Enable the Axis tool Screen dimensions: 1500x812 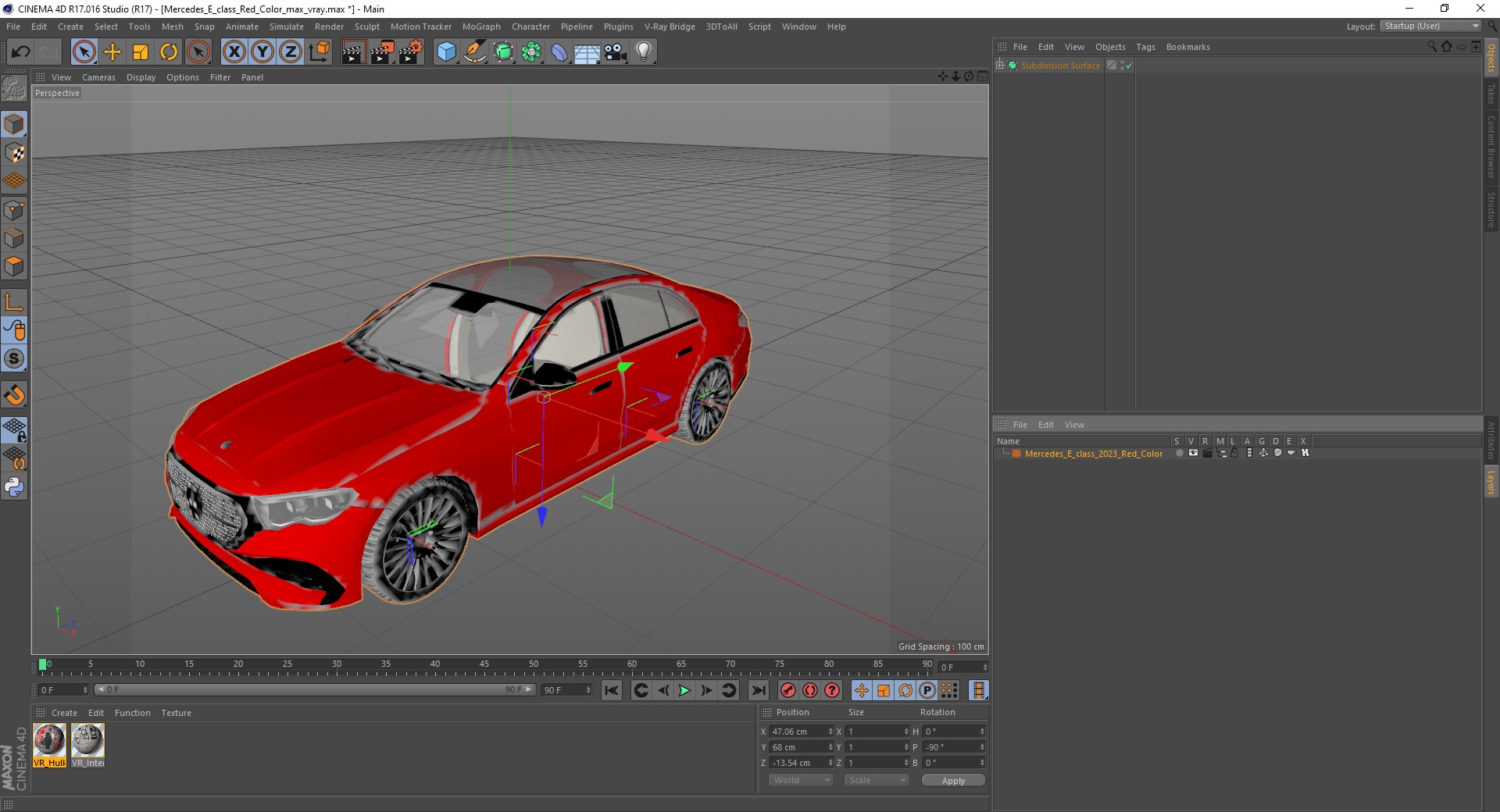coord(14,302)
